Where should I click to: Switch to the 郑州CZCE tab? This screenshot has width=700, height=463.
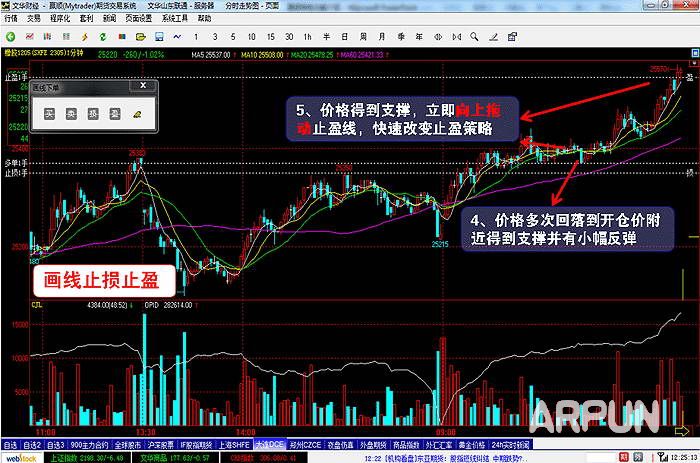point(305,445)
